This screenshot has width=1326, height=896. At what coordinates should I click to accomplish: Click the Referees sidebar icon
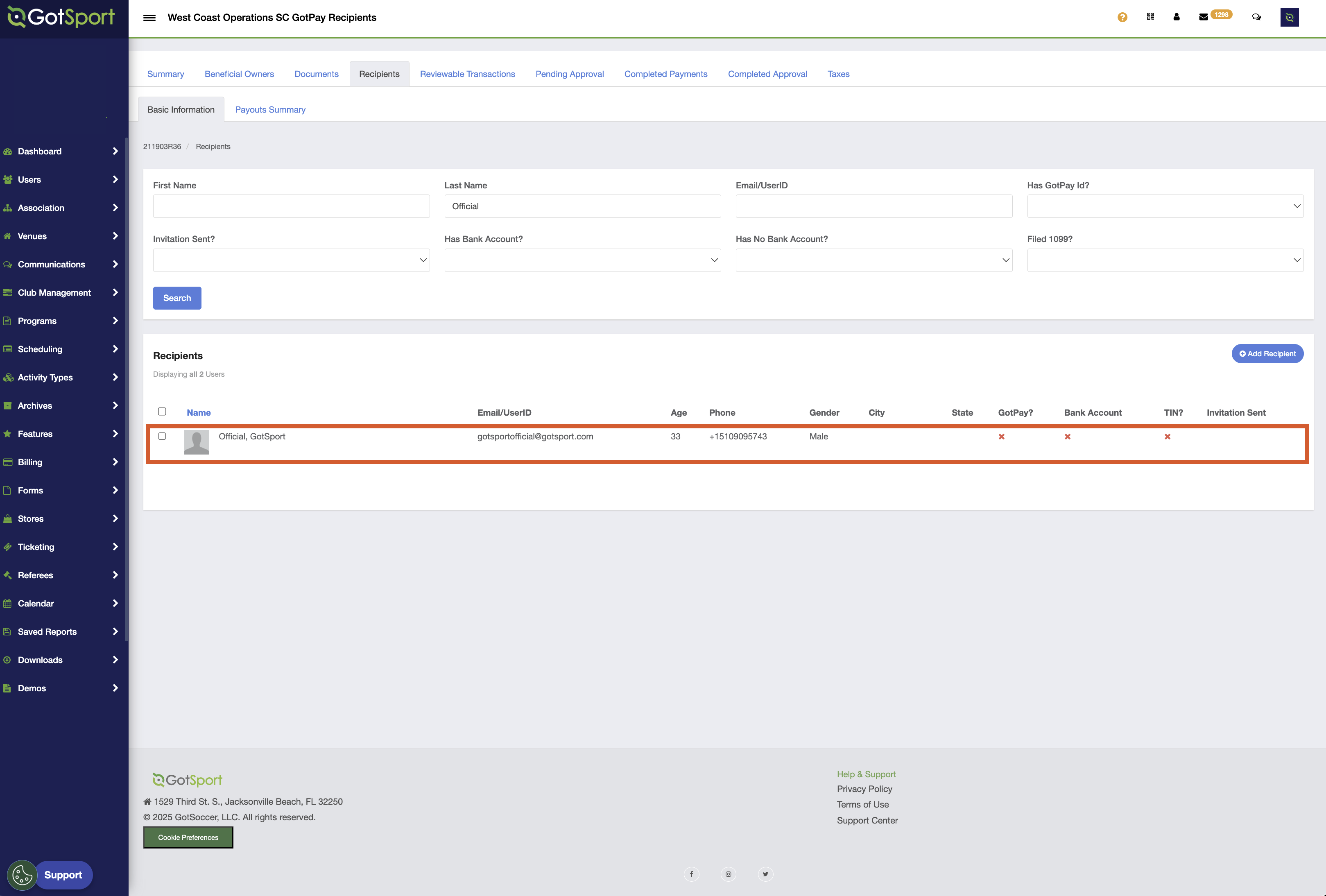[x=7, y=575]
